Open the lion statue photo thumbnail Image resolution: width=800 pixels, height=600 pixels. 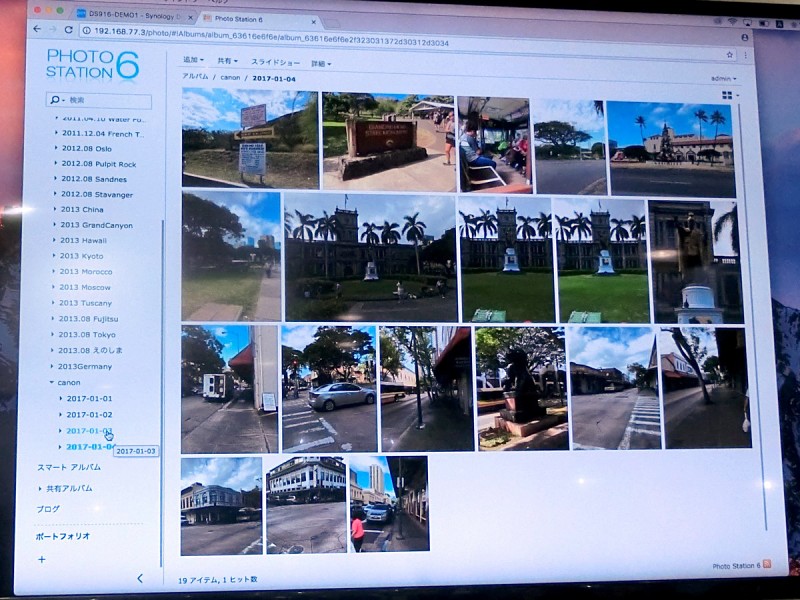tap(521, 389)
